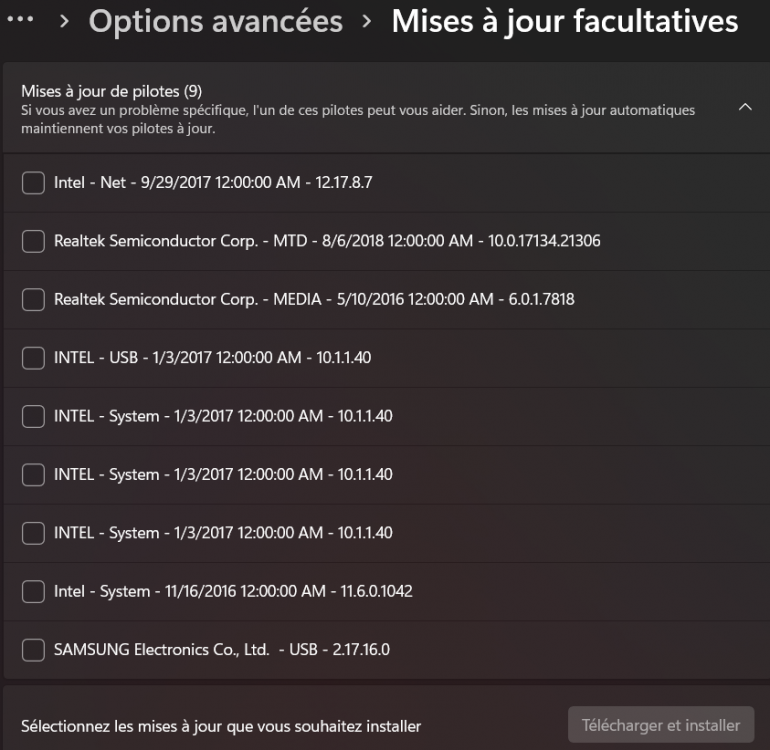Go back to Options avancées breadcrumb
The height and width of the screenshot is (750, 770).
click(216, 22)
